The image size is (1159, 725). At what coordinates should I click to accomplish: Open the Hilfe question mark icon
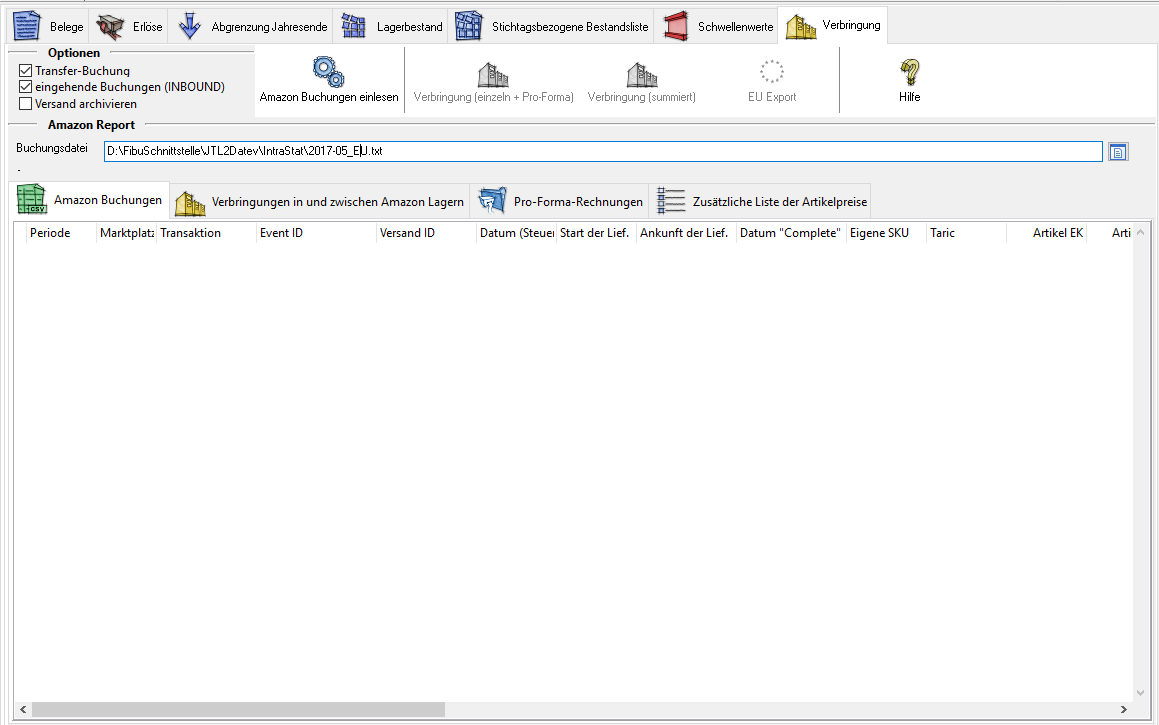[909, 72]
